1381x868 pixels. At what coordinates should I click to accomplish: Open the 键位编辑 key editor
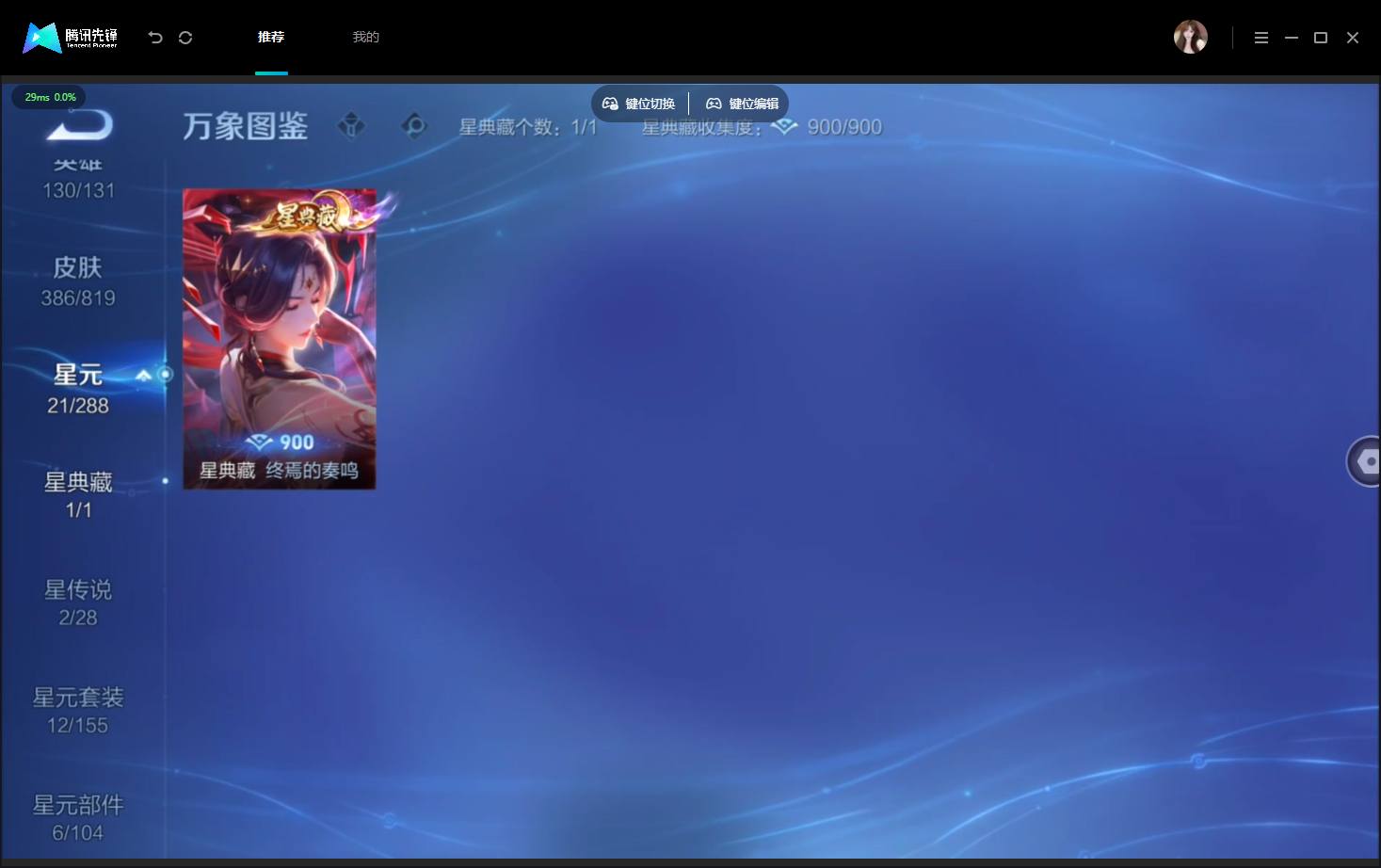(742, 104)
